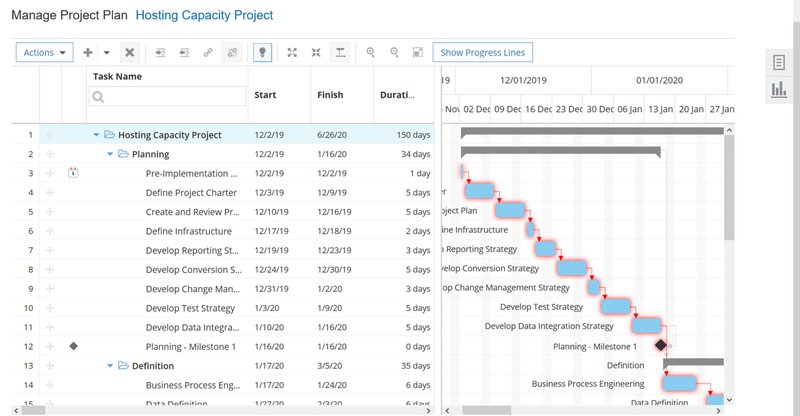This screenshot has height=416, width=800.
Task: Click the expand all tasks icon
Action: [292, 53]
